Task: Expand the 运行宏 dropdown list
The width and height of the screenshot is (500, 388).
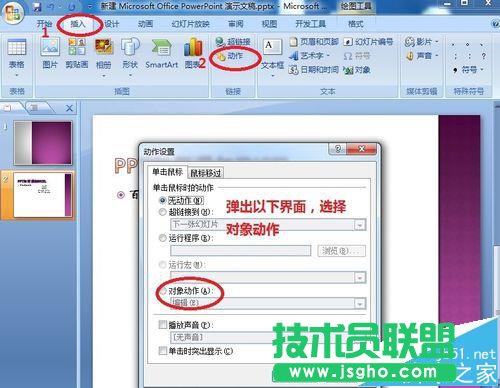Action: (x=359, y=277)
